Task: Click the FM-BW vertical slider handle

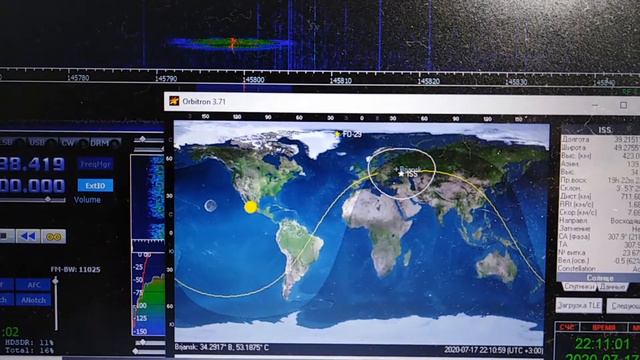Action: coord(56,281)
